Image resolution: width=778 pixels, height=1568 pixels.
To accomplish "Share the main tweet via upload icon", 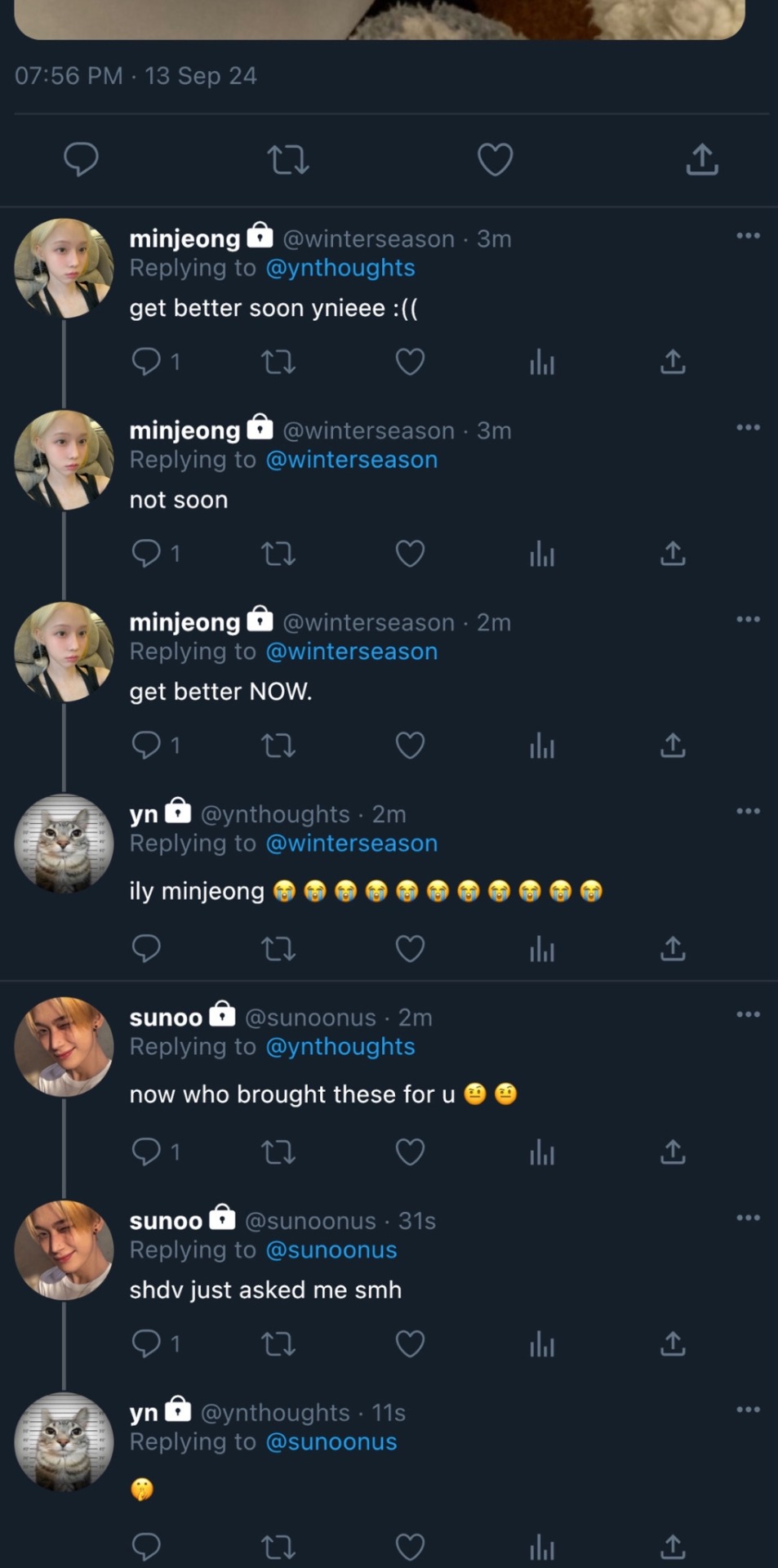I will tap(701, 159).
